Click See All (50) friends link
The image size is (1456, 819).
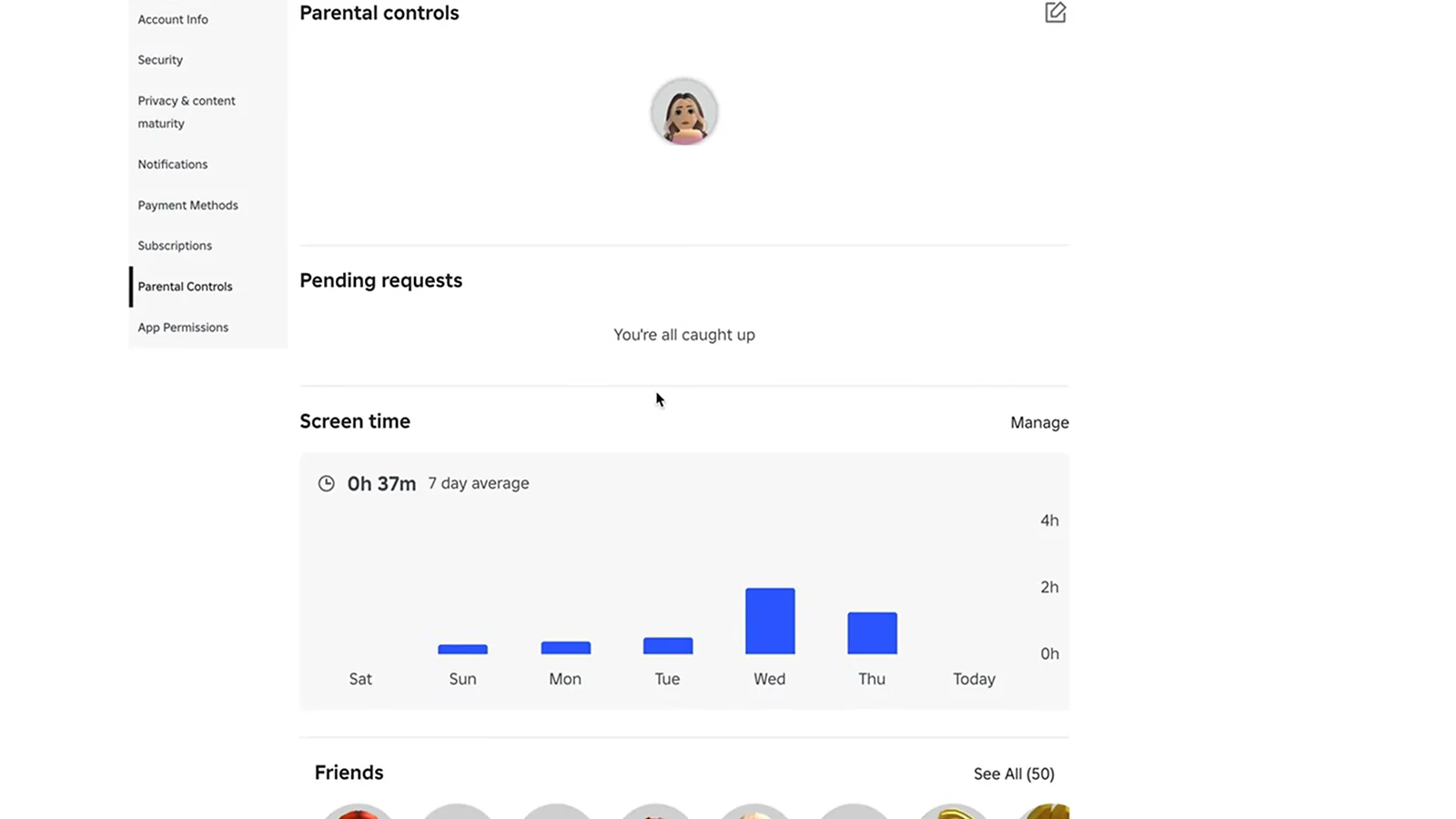[x=1014, y=773]
